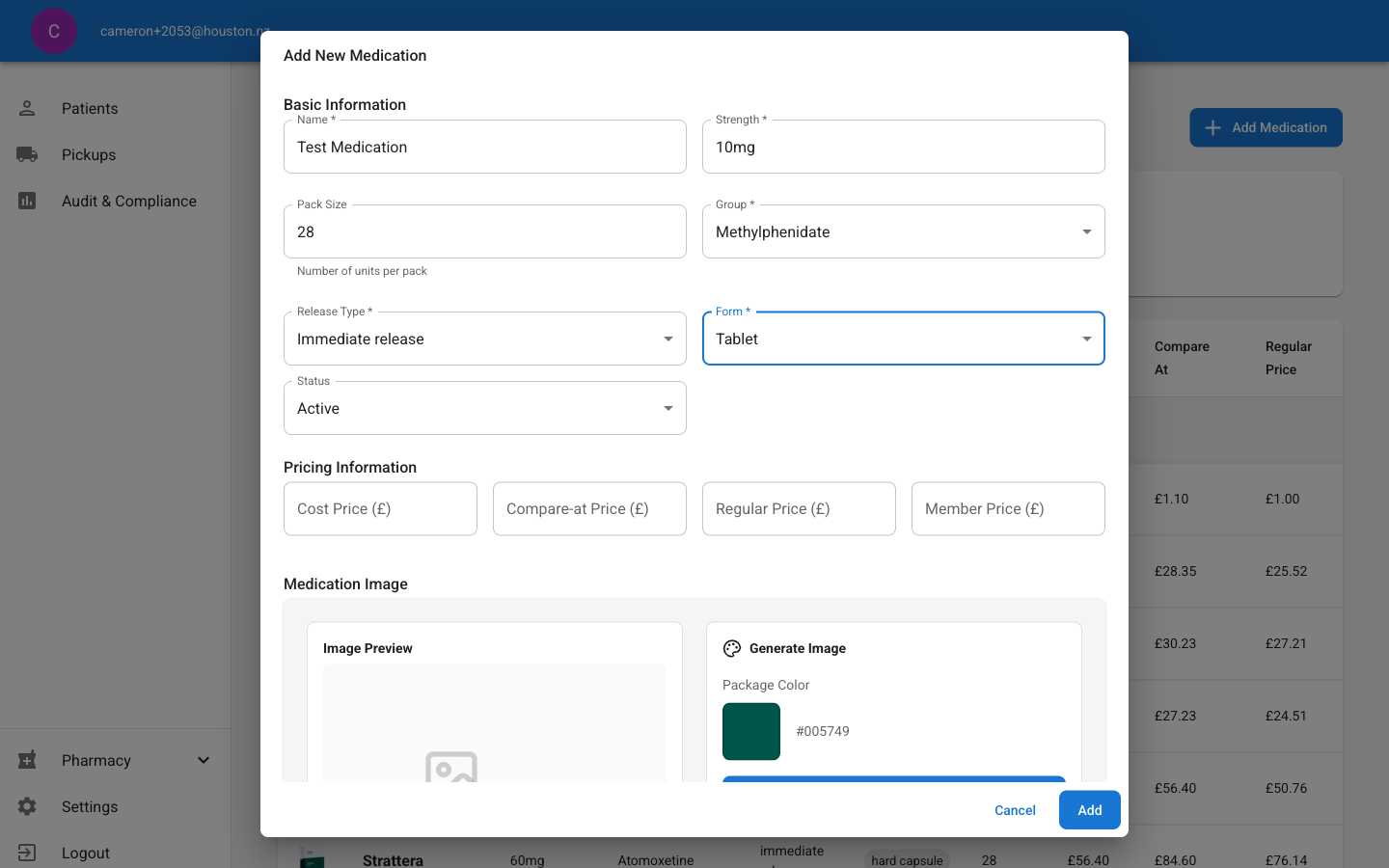Click the Atomoxetine cell in Strattera row
The image size is (1389, 868).
click(x=656, y=859)
